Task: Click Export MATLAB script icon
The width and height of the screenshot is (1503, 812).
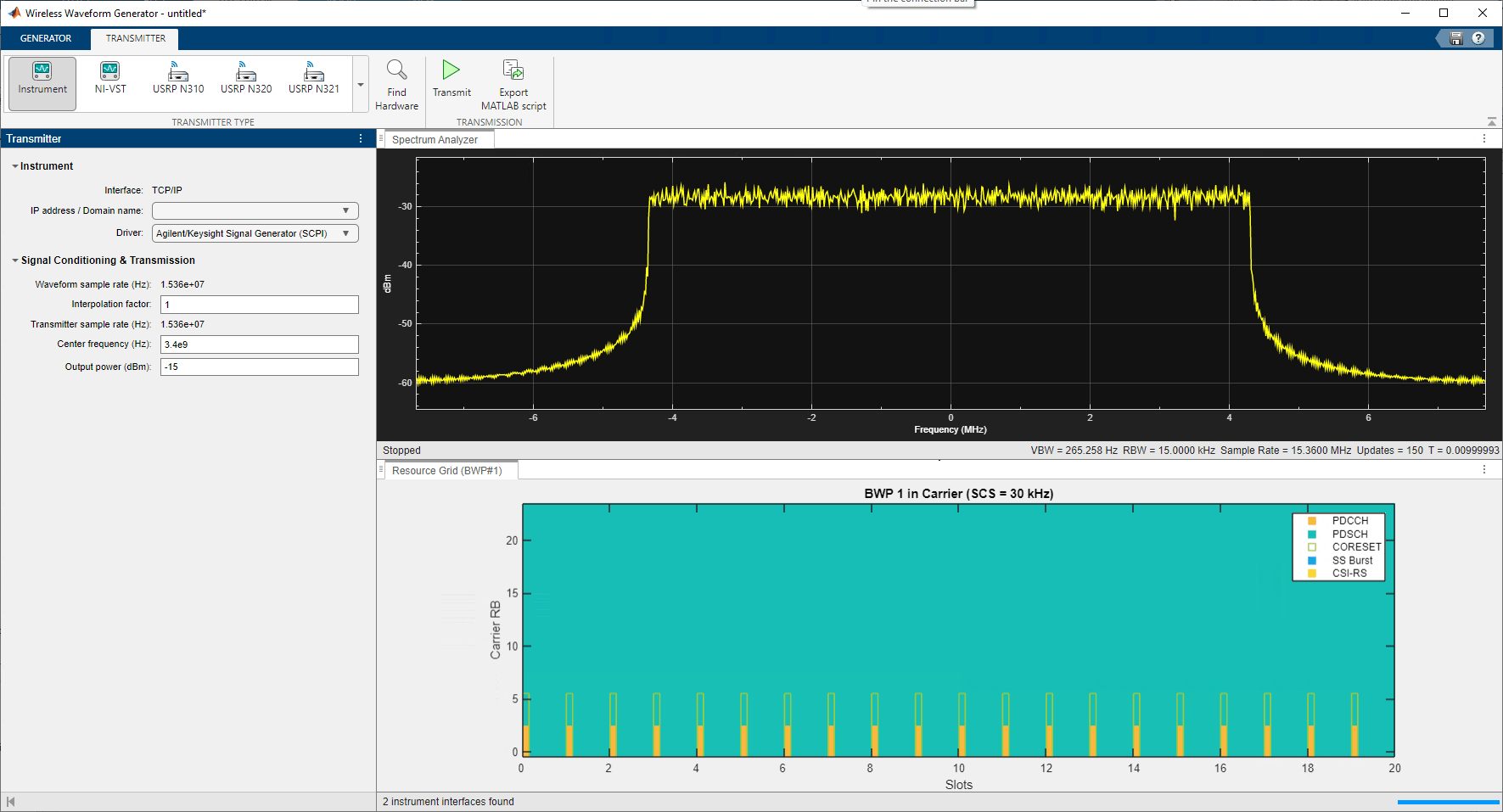Action: (x=513, y=70)
